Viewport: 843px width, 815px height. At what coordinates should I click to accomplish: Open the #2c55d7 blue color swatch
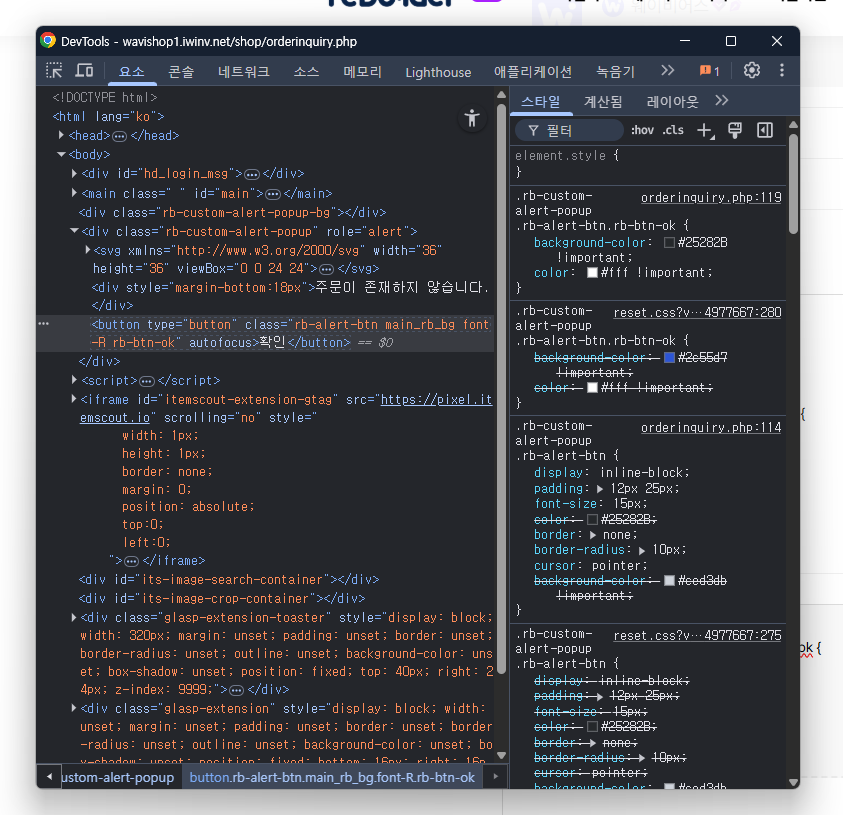669,358
